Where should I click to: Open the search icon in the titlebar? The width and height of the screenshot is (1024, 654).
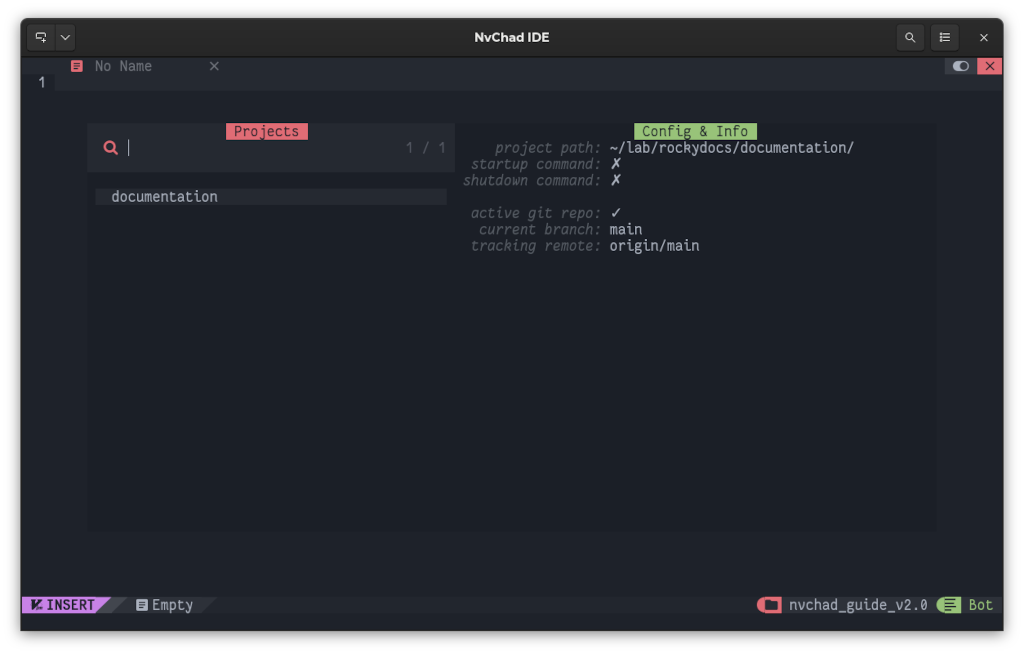[910, 37]
